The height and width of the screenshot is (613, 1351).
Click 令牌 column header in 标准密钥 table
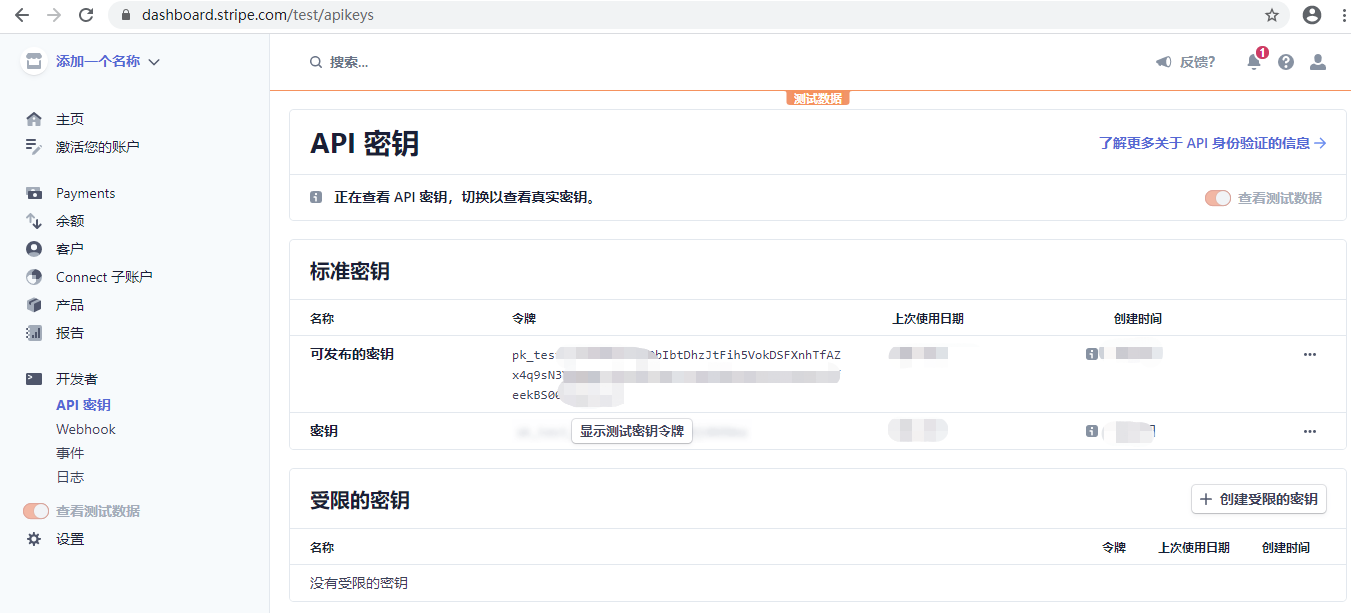(x=524, y=319)
